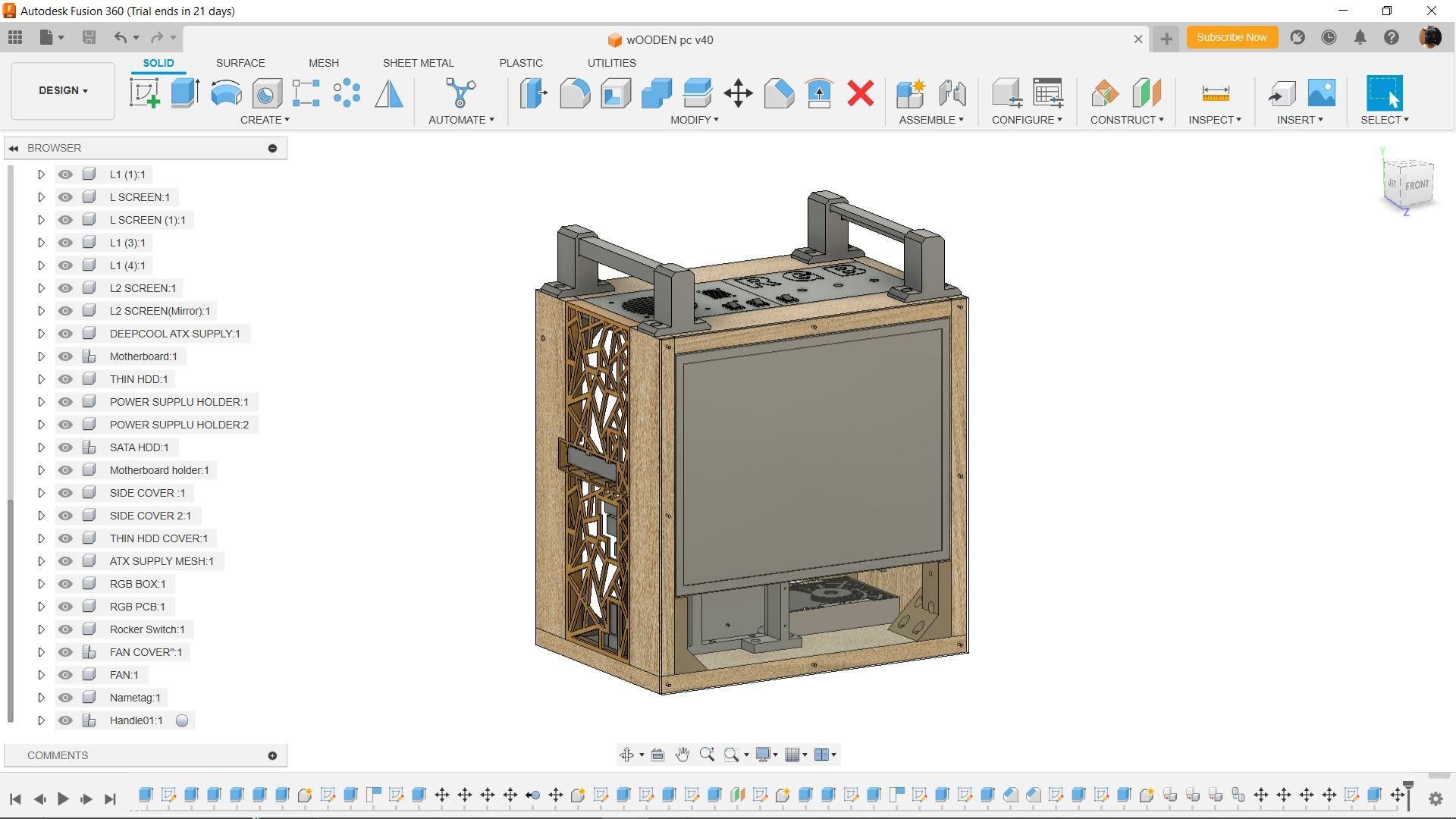Activate the Fillet tool

point(574,93)
